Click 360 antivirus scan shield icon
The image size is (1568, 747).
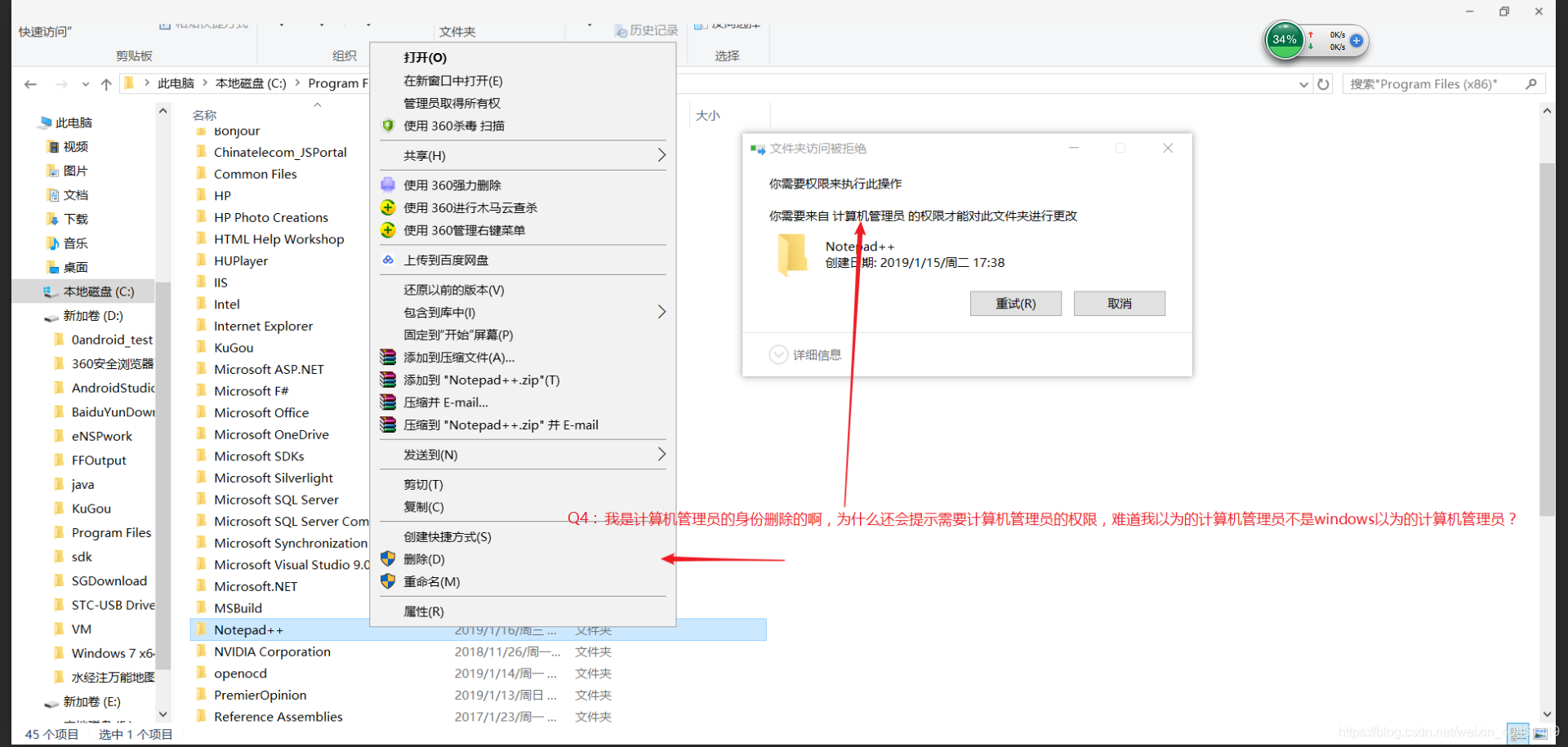[388, 126]
